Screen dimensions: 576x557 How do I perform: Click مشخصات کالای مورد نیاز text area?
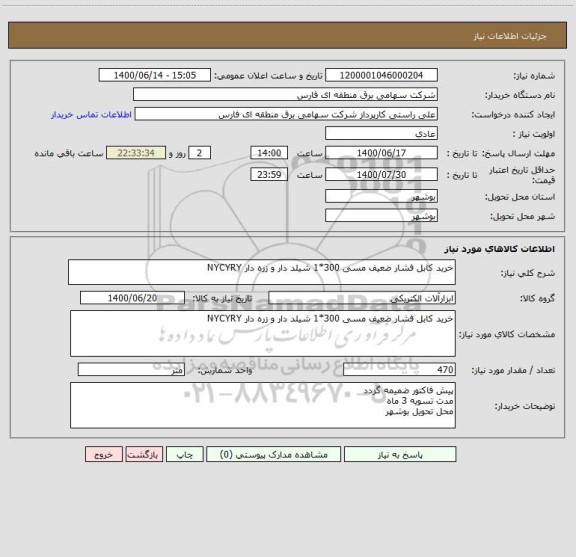coord(263,334)
